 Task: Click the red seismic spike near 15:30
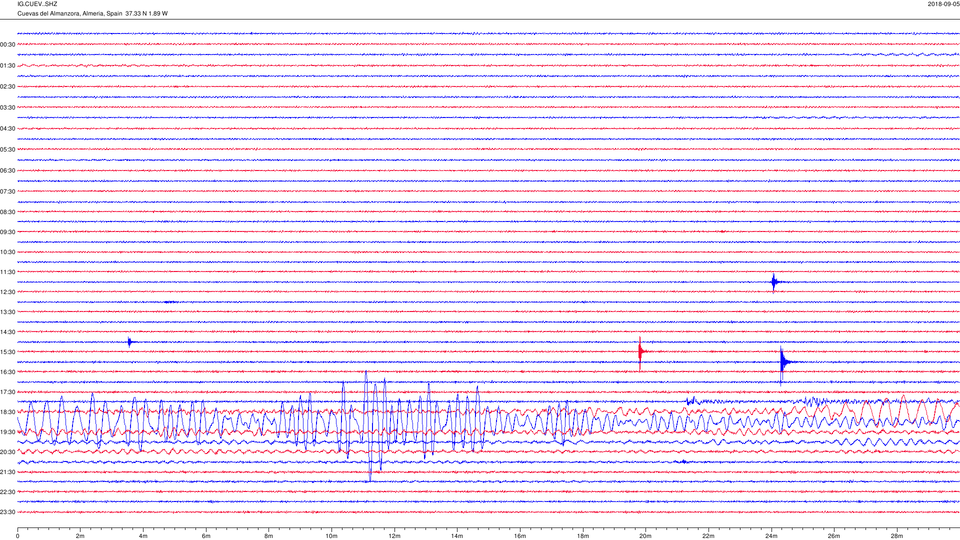[640, 352]
